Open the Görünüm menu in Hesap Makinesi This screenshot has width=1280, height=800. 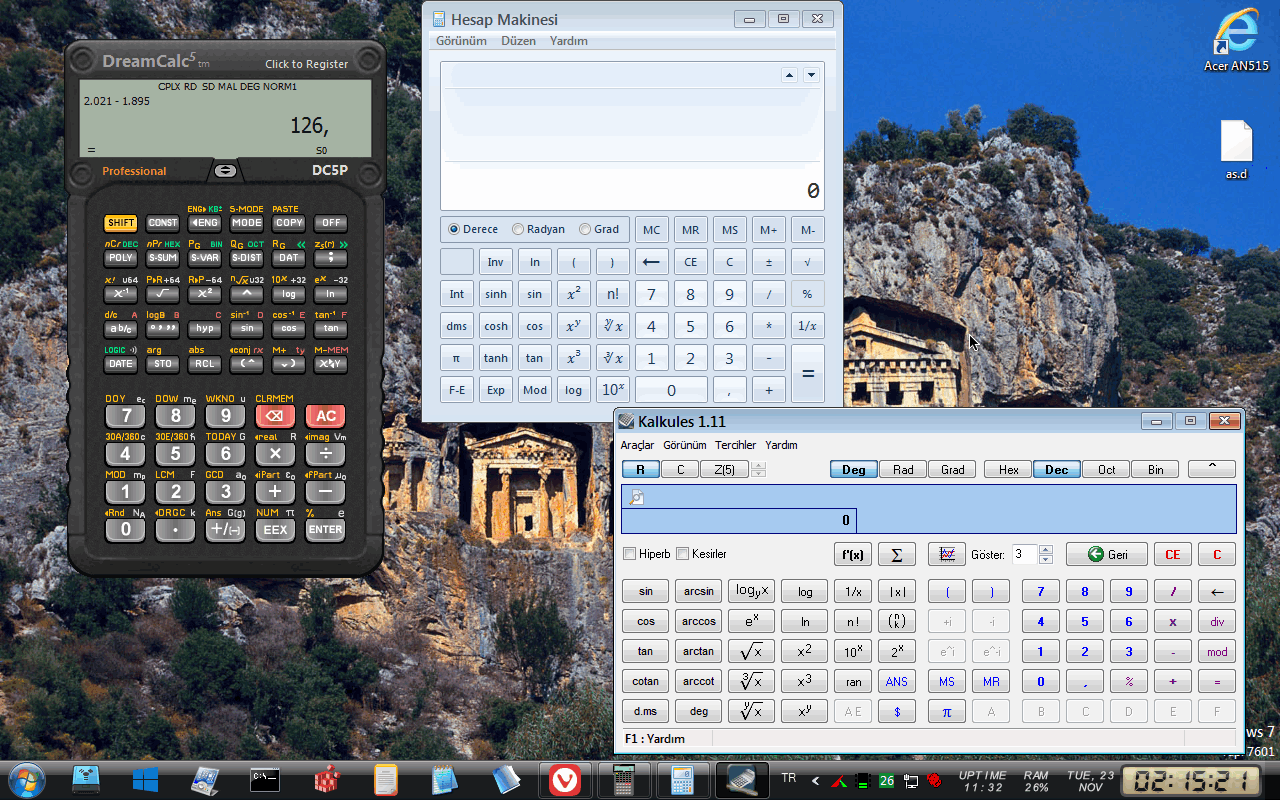461,41
